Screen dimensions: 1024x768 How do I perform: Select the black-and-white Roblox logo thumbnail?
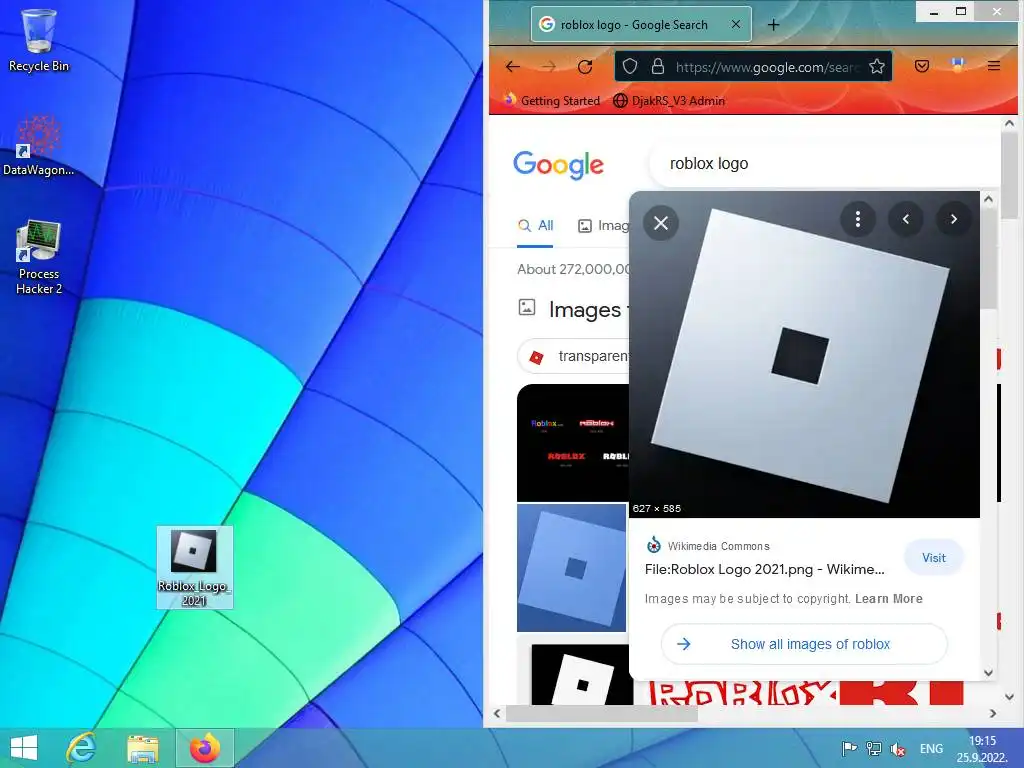coord(582,675)
